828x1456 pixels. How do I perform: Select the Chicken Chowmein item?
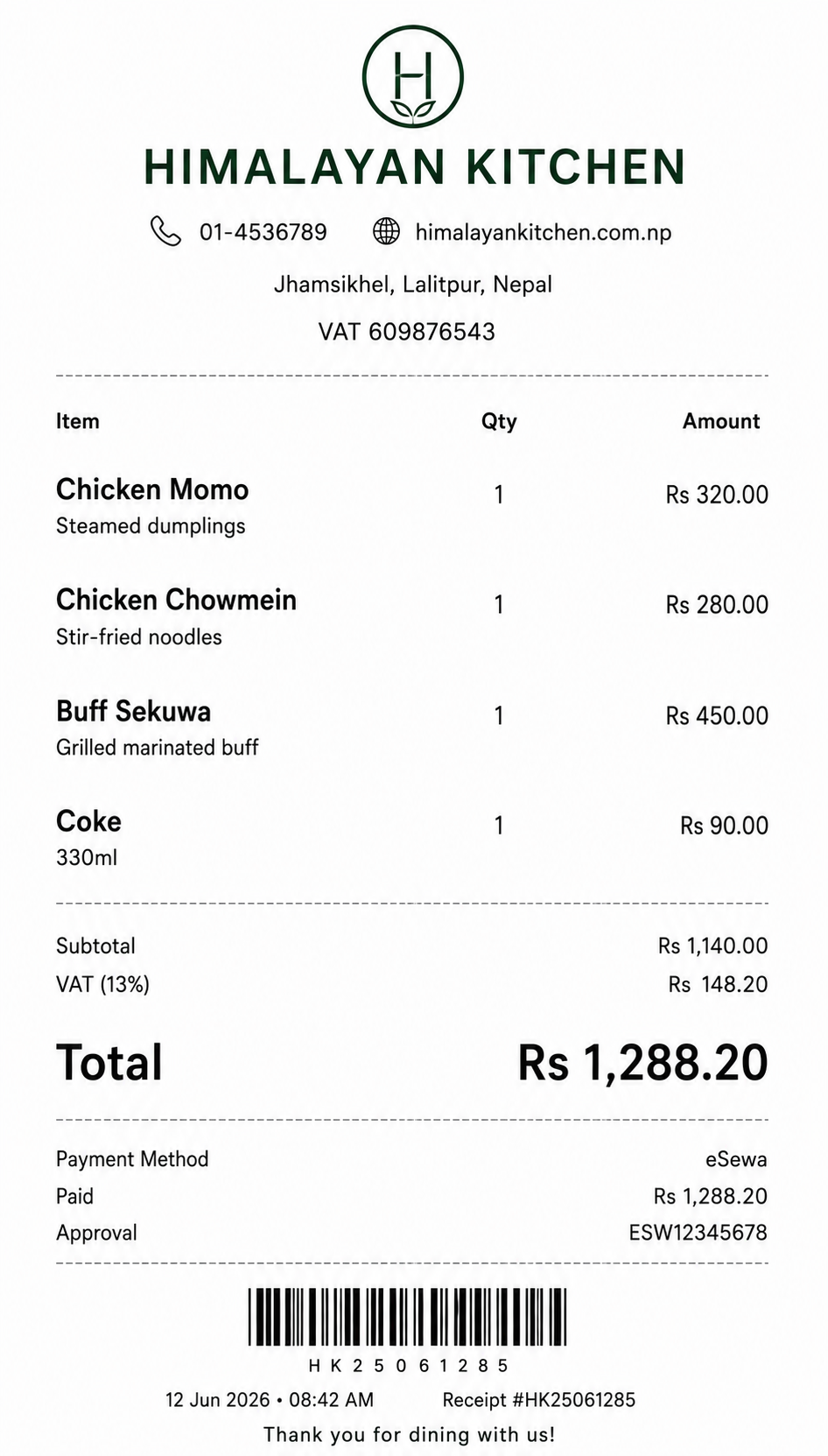(176, 600)
